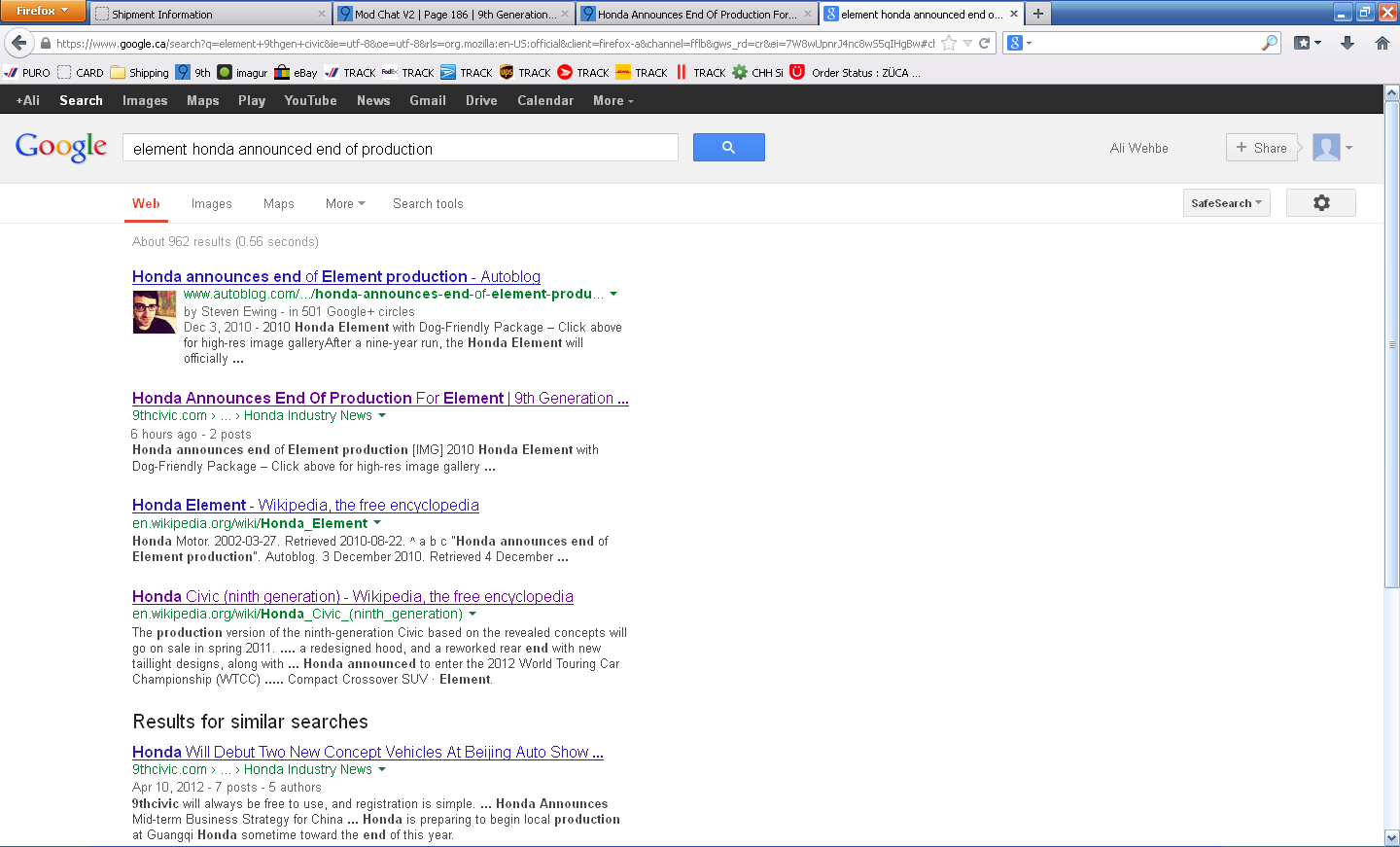Click the blue Google search magnifier button
Screen dimensions: 1400x847
(728, 148)
